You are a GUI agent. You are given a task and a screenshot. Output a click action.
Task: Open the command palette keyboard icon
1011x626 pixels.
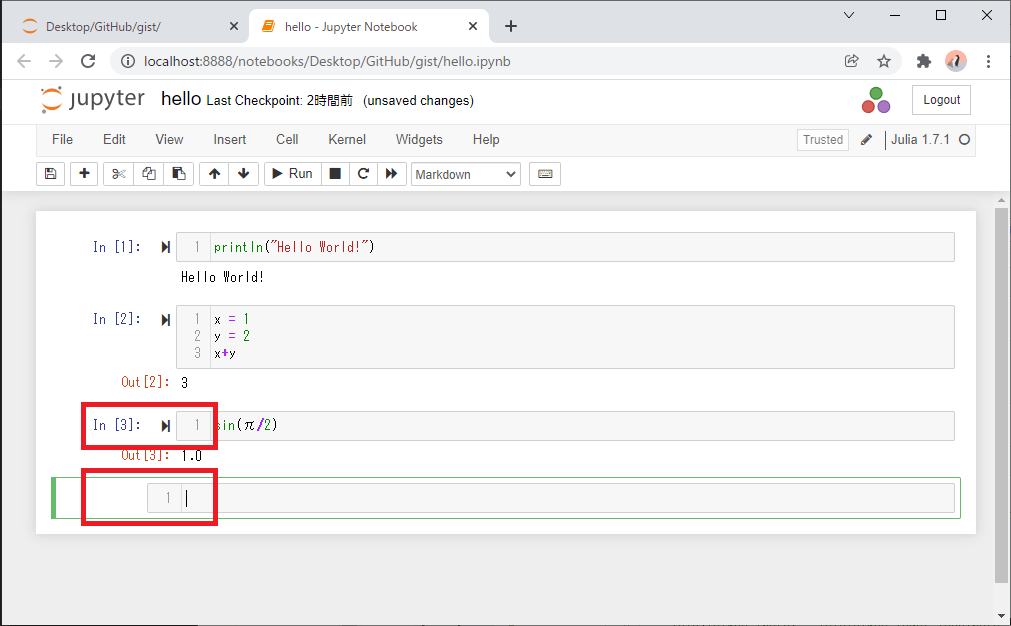[545, 174]
